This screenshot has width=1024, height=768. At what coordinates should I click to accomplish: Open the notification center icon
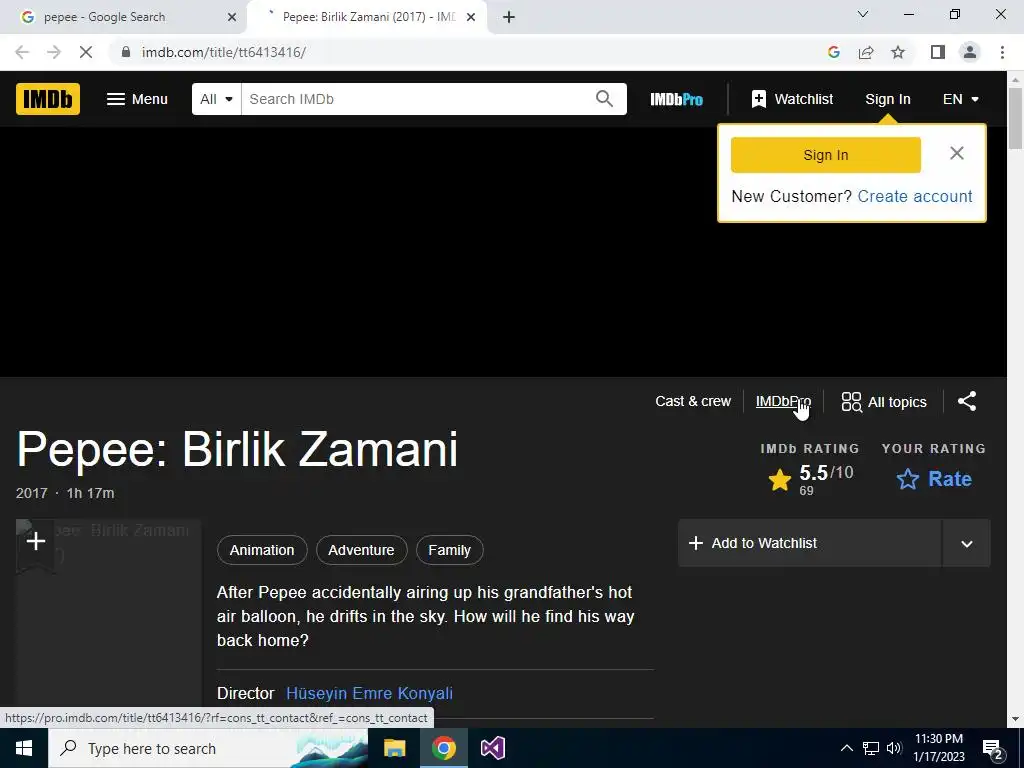(x=993, y=749)
